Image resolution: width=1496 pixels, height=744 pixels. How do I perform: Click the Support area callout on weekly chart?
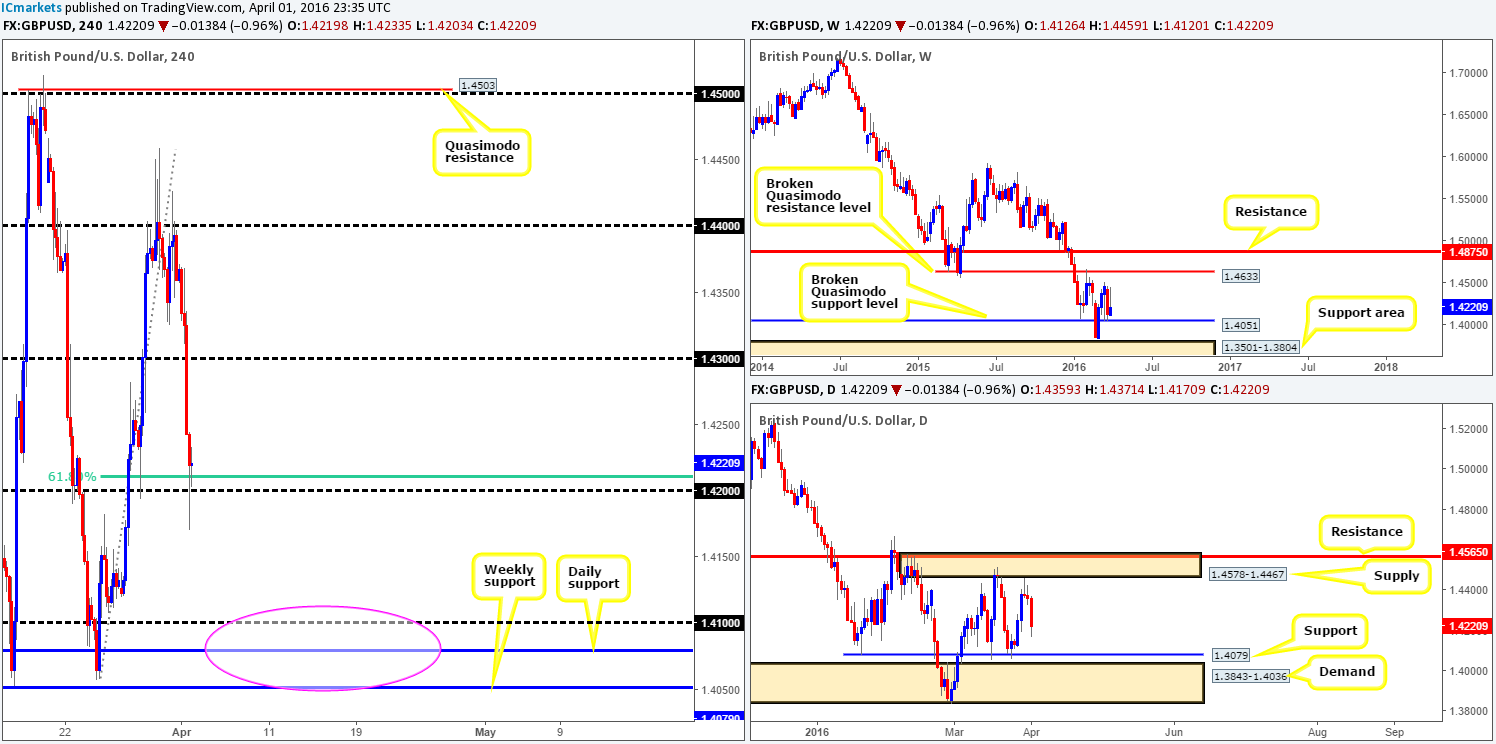coord(1359,312)
